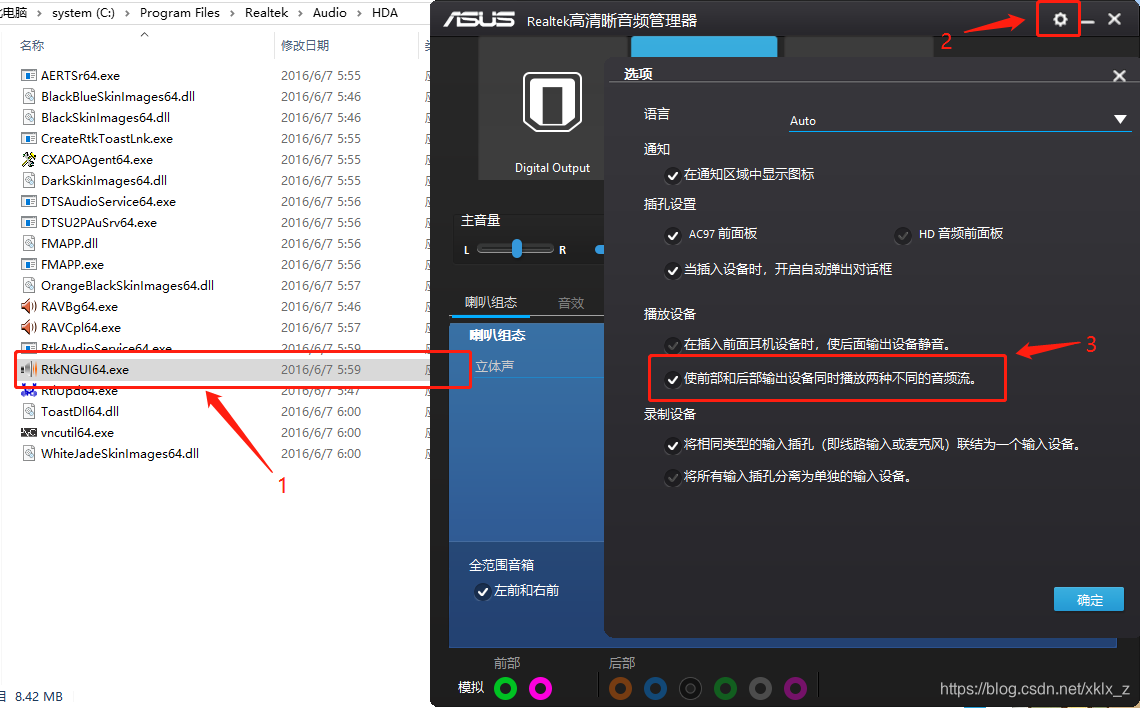Select HD 音频前面板 option
1140x708 pixels.
[x=902, y=235]
